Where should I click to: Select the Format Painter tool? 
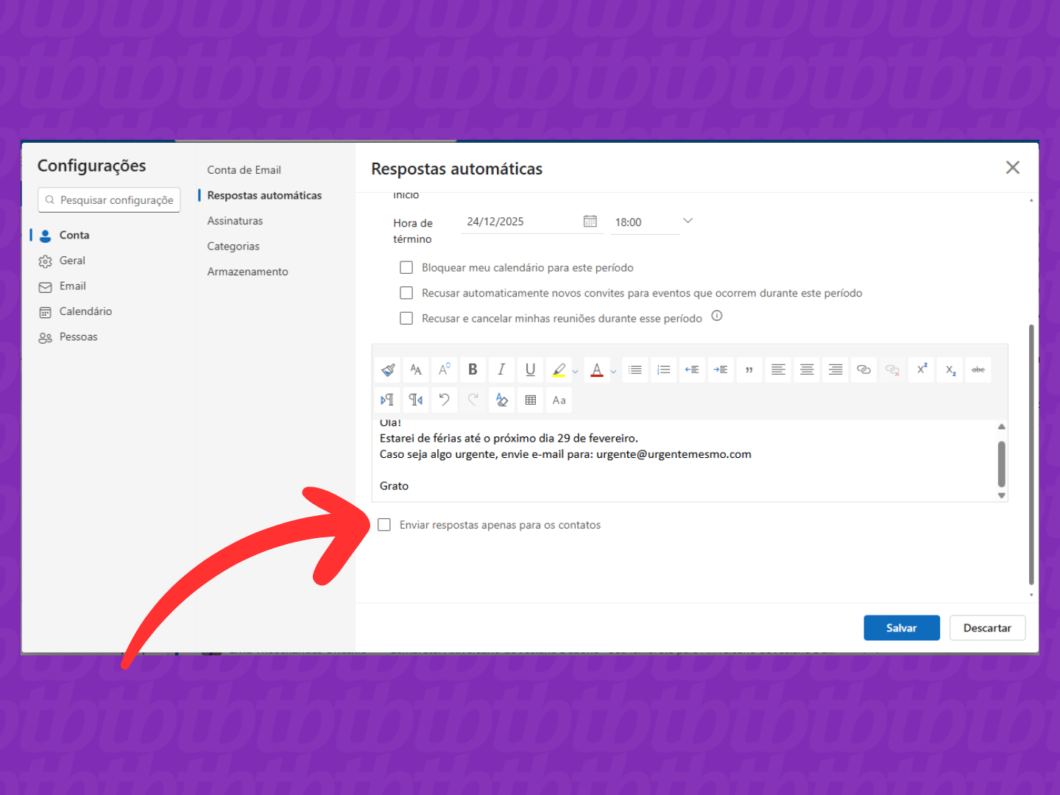click(388, 369)
